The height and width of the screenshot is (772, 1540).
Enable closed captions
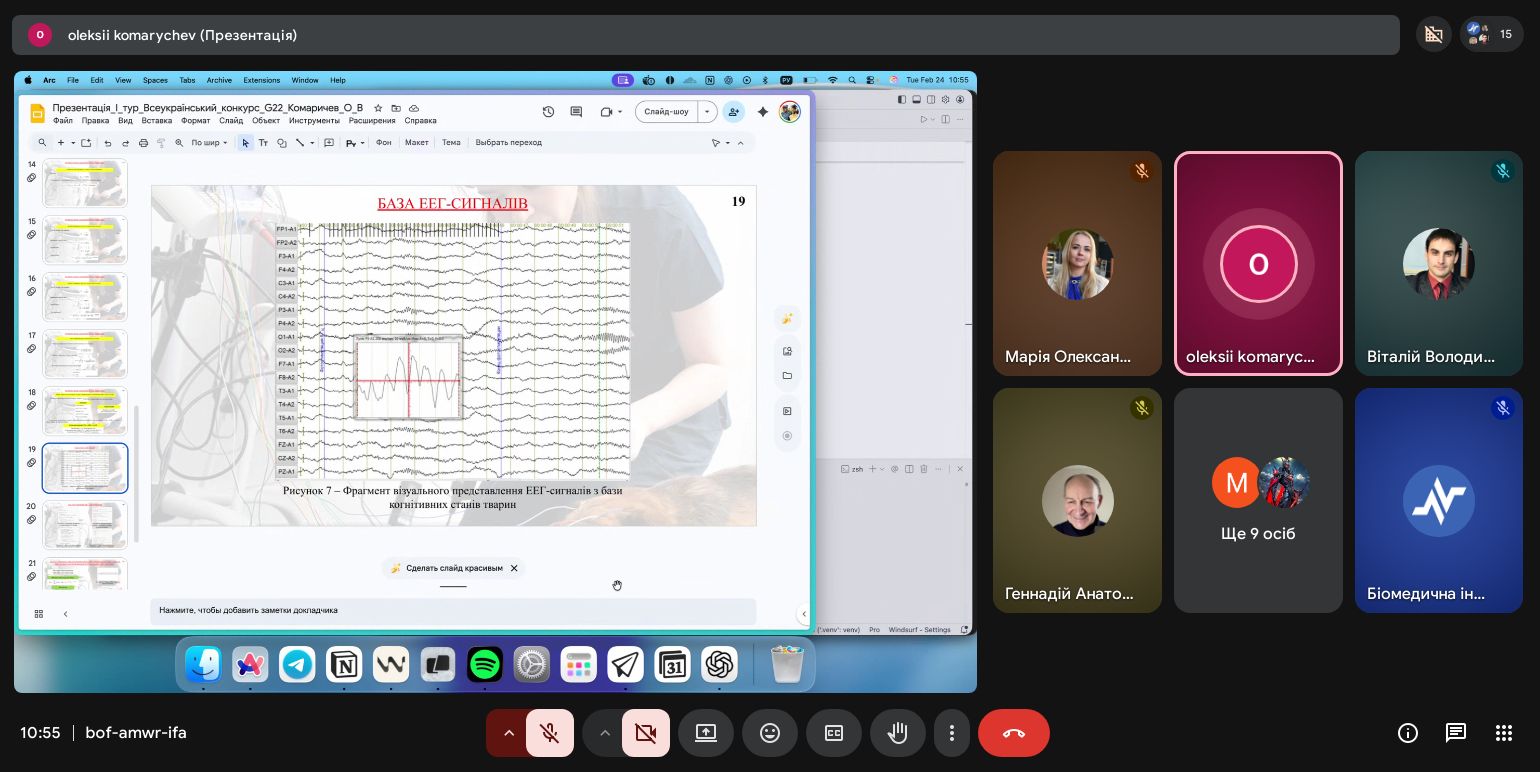[834, 733]
